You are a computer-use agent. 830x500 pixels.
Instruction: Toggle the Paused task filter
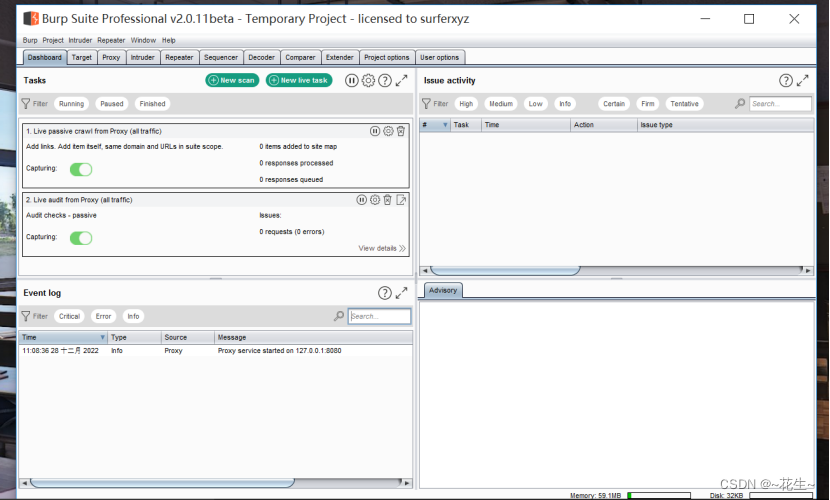(112, 104)
